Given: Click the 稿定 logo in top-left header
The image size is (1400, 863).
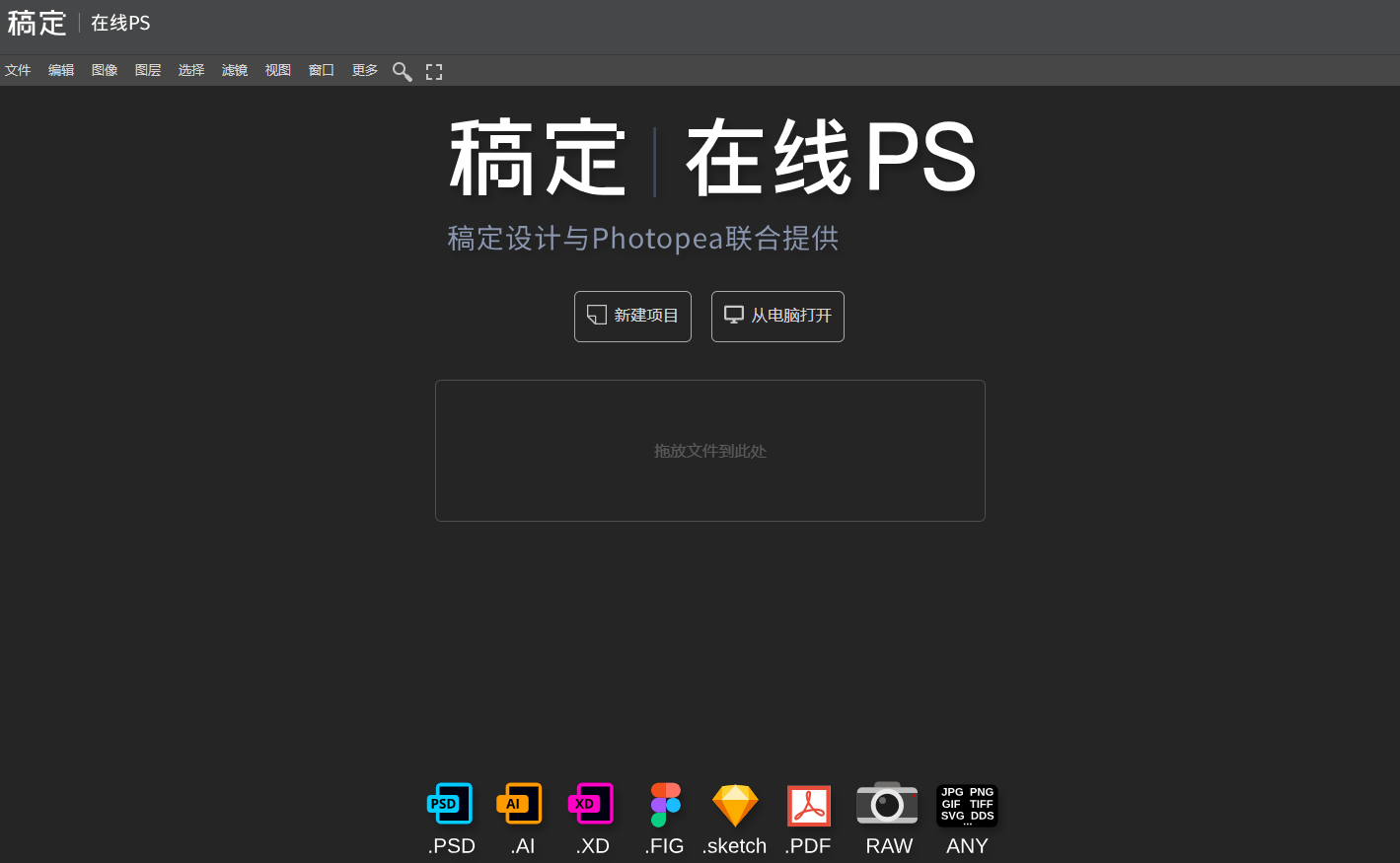Looking at the screenshot, I should coord(37,23).
